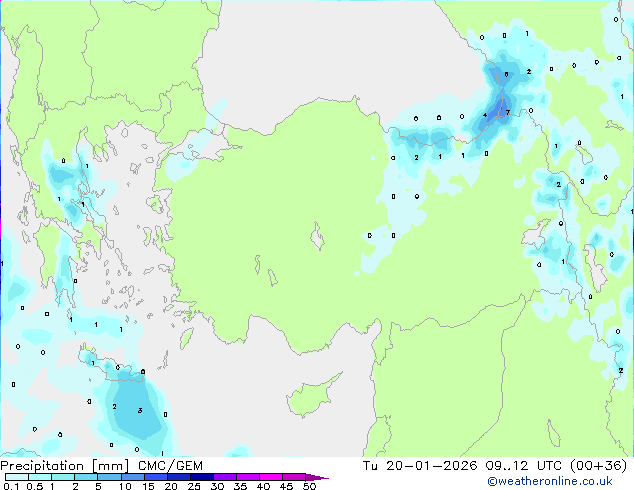Pick the 15–20 mm blue legend swatch
The width and height of the screenshot is (634, 490).
click(155, 477)
